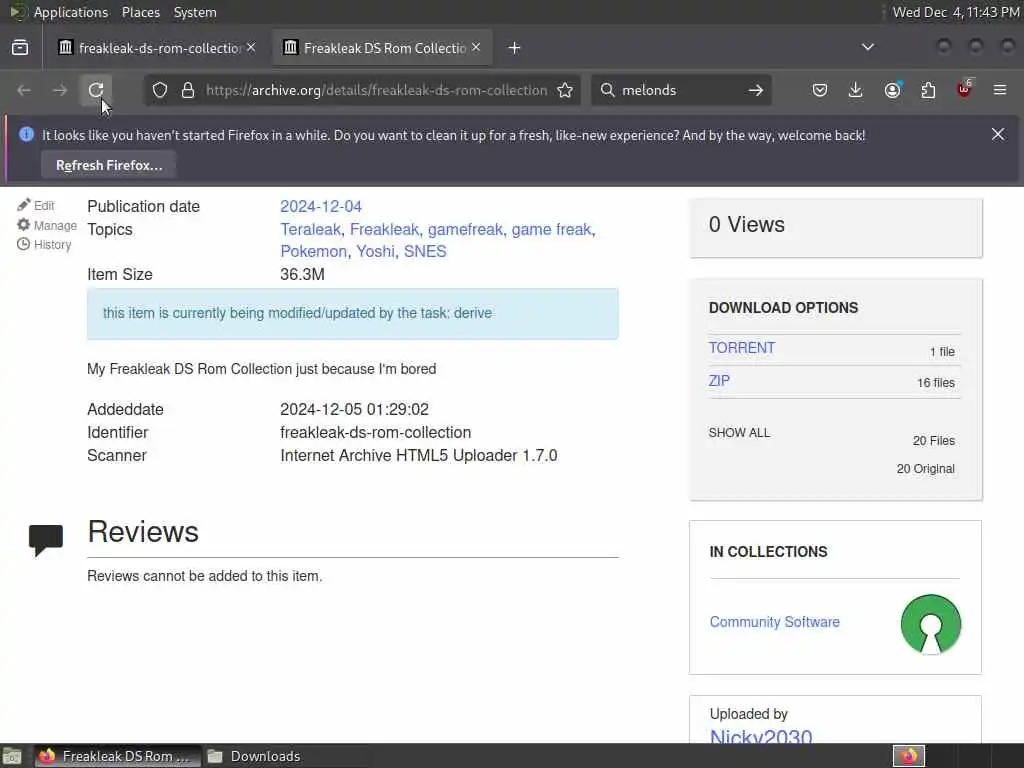Close the freakleak-ds-rom-collection first tab
The width and height of the screenshot is (1024, 768).
(251, 47)
